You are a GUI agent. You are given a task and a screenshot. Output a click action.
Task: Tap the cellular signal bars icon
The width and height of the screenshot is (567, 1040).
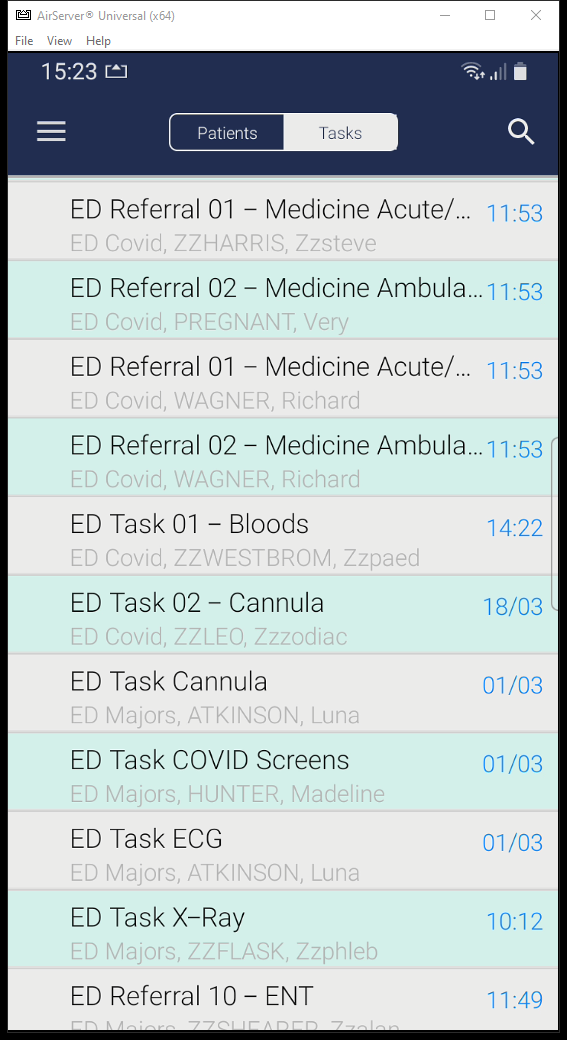click(x=498, y=72)
